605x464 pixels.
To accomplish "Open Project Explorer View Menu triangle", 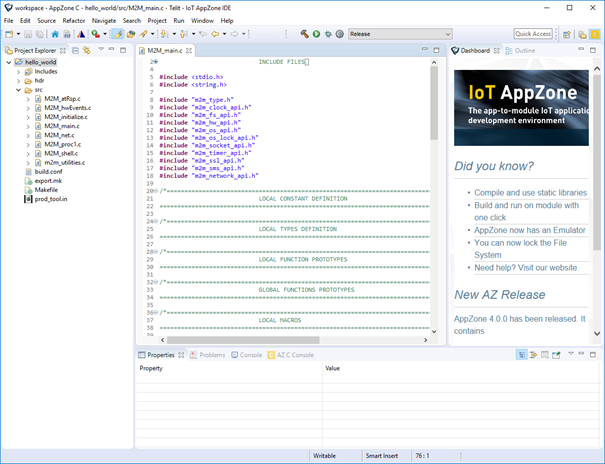I will 101,49.
